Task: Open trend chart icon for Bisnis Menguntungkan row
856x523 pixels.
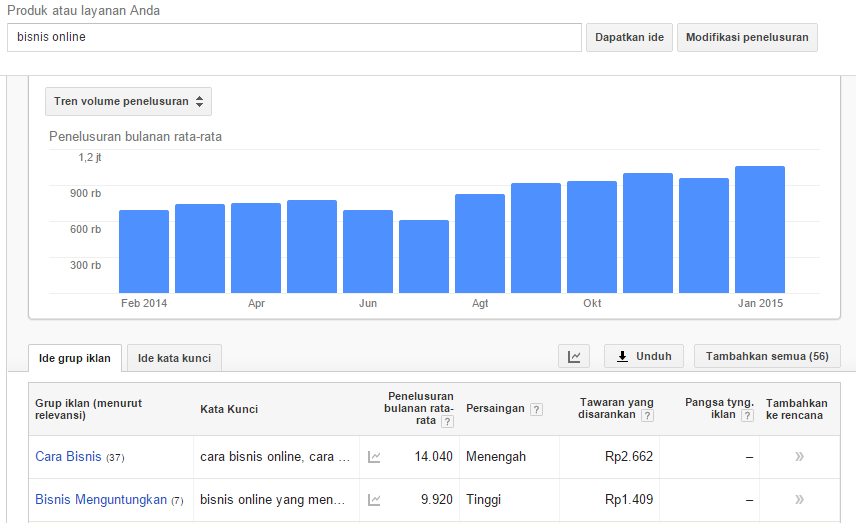Action: pyautogui.click(x=374, y=500)
